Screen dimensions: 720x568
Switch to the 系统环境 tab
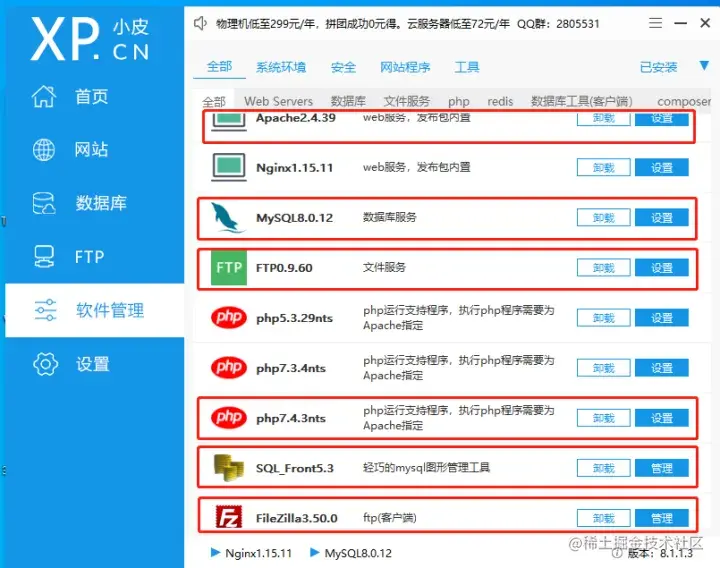281,67
